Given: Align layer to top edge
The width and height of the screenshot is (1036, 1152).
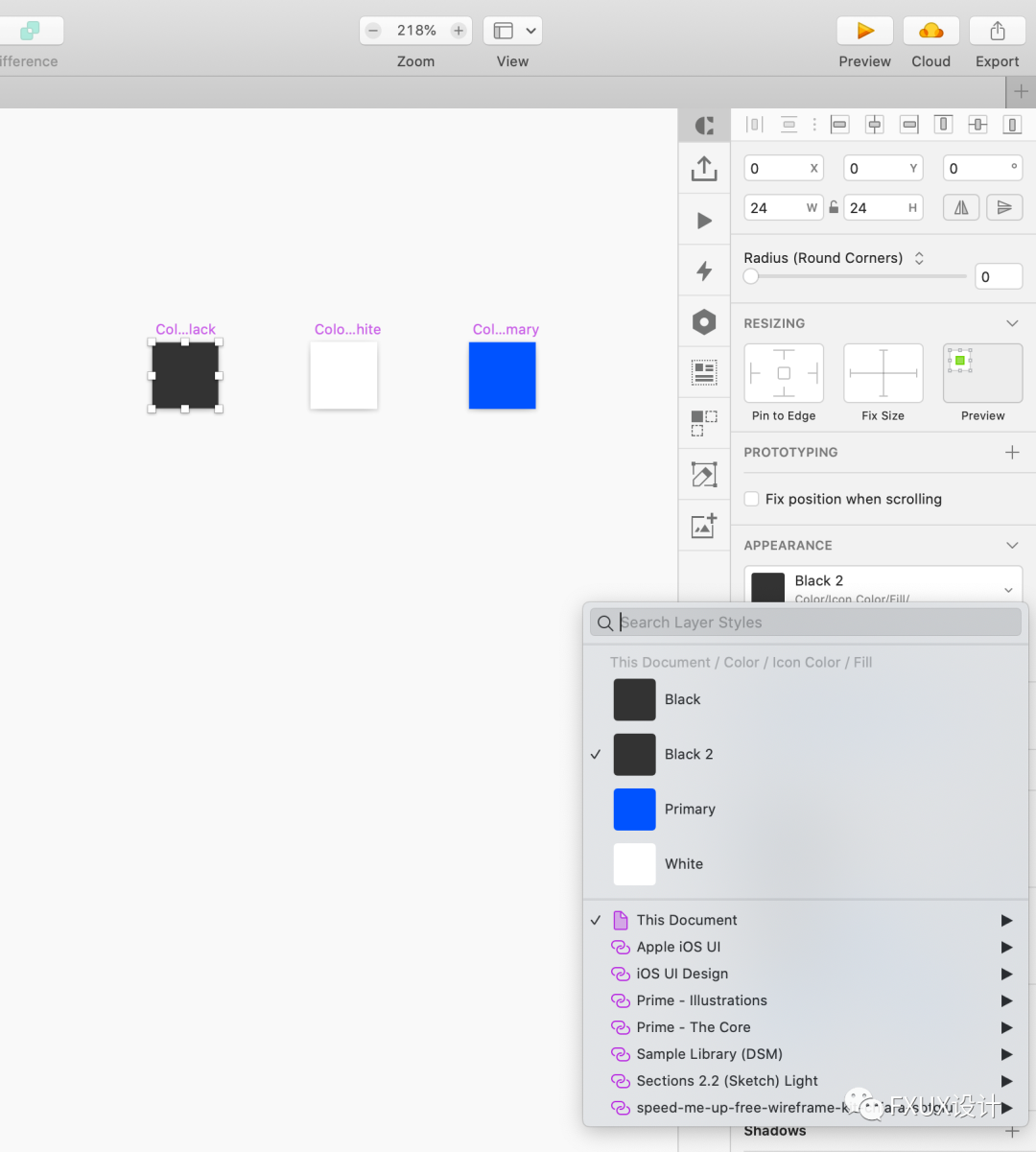Looking at the screenshot, I should [944, 124].
